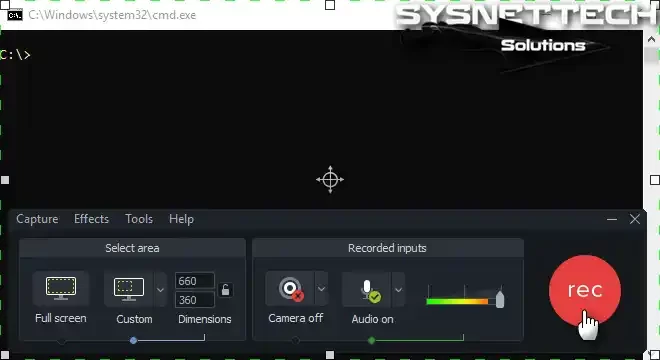Expand the camera options dropdown arrow
This screenshot has height=360, width=660.
point(321,289)
